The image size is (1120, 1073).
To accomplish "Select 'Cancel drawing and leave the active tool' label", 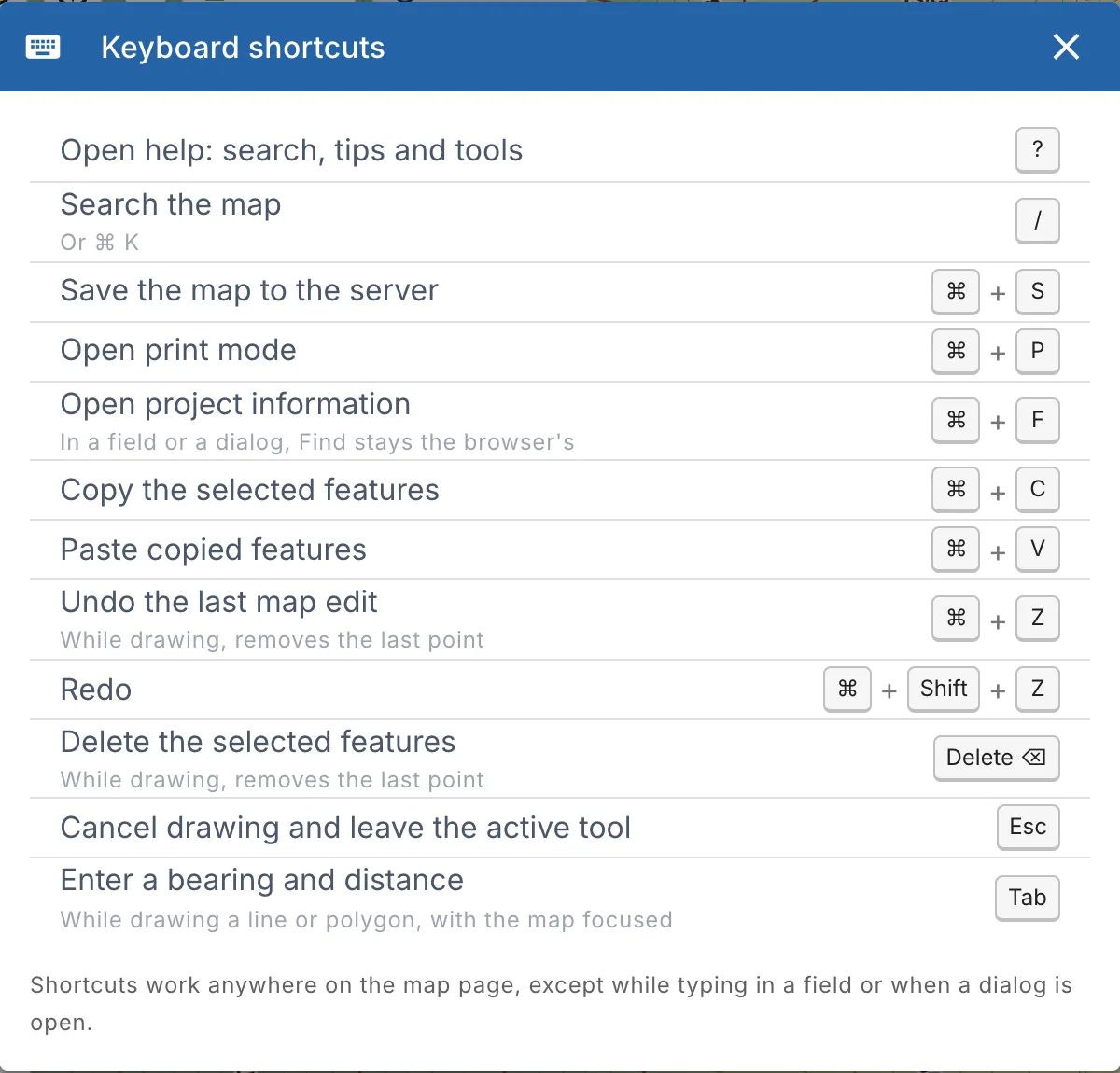I will click(x=346, y=829).
